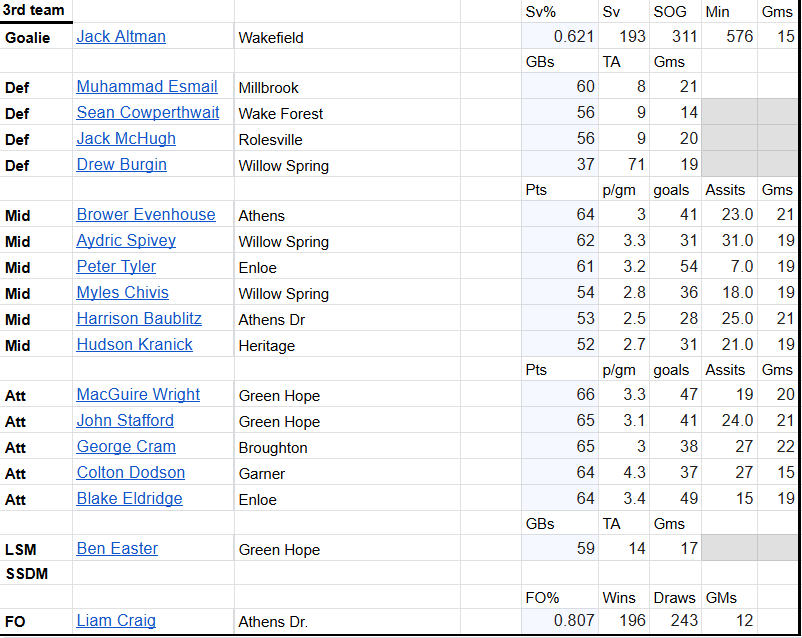Select the LSM position cell

pos(36,548)
